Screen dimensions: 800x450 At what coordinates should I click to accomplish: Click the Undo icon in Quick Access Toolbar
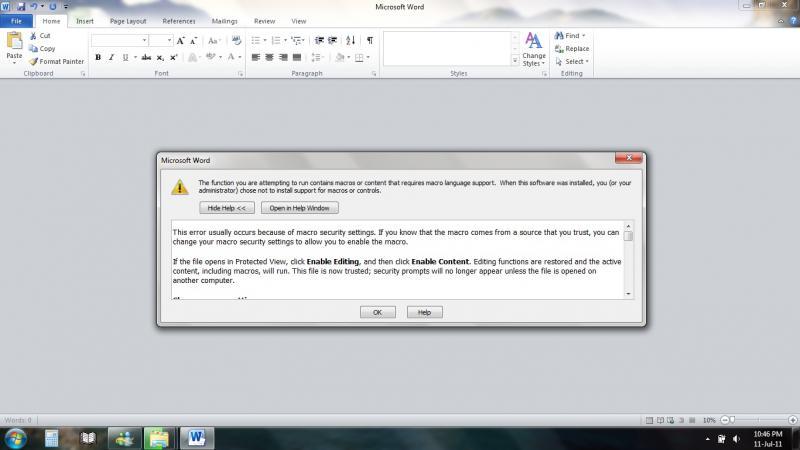tap(34, 7)
